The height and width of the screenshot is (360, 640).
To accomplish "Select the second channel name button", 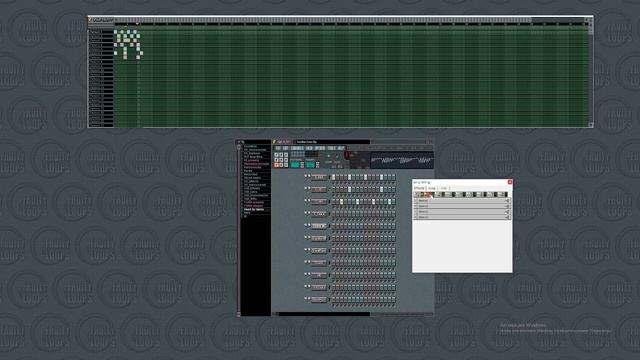I will click(x=319, y=189).
